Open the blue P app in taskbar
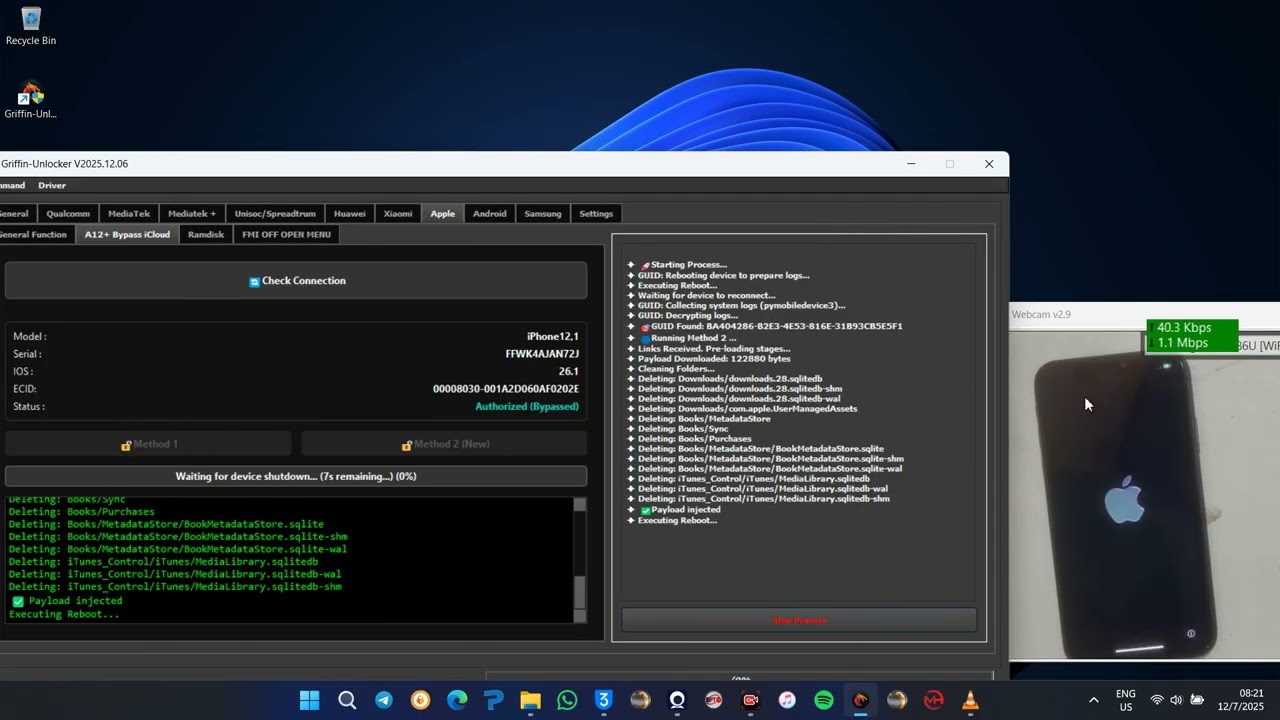Viewport: 1280px width, 720px height. pyautogui.click(x=494, y=700)
